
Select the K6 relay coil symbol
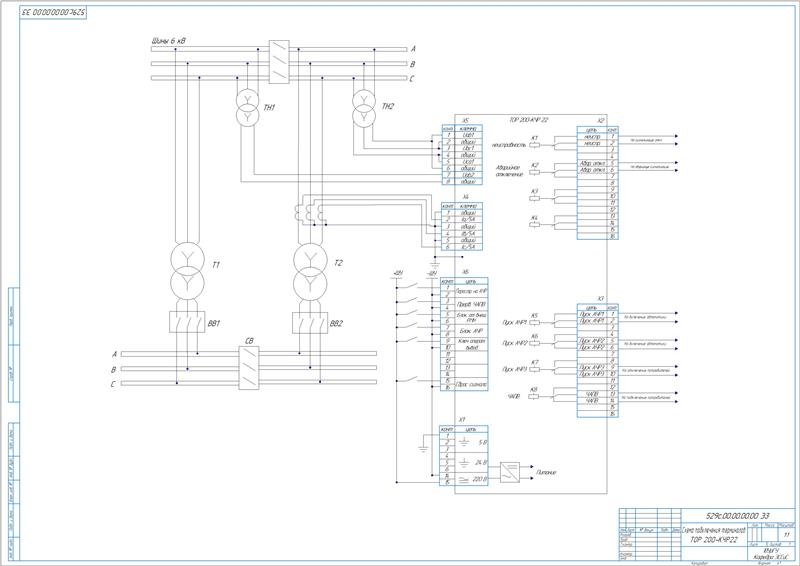[x=534, y=344]
